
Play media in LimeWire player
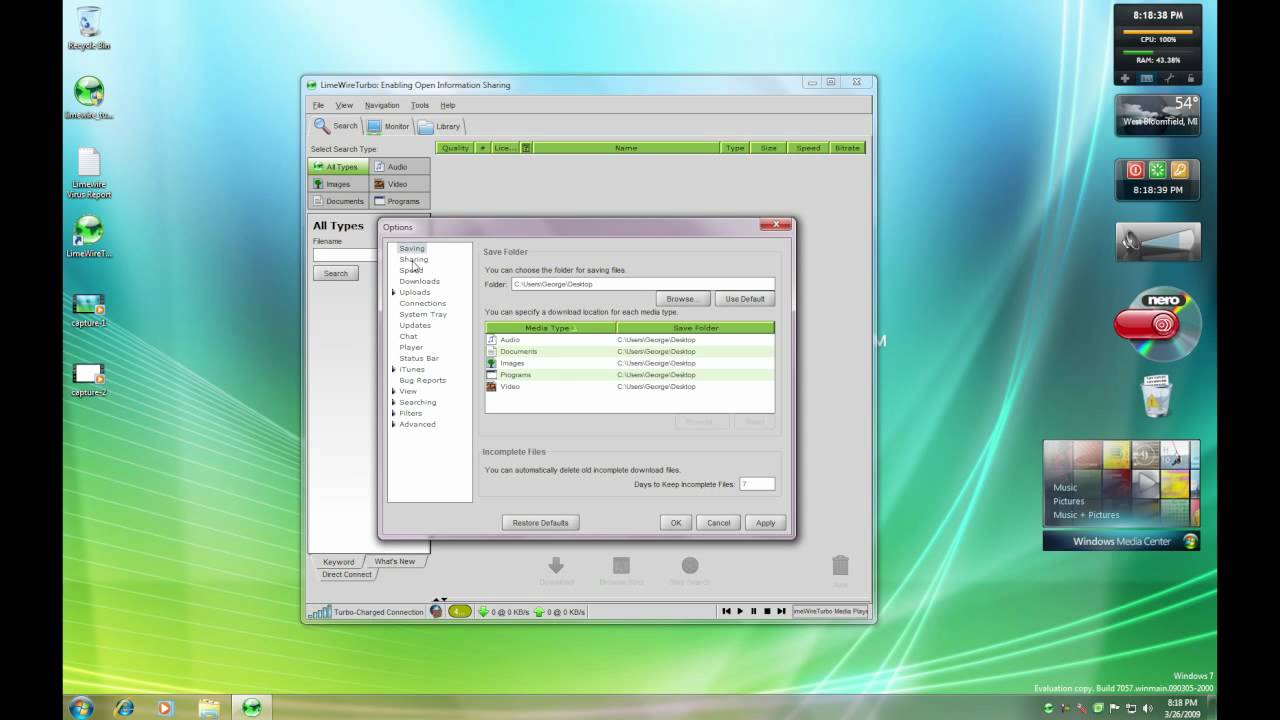[740, 611]
